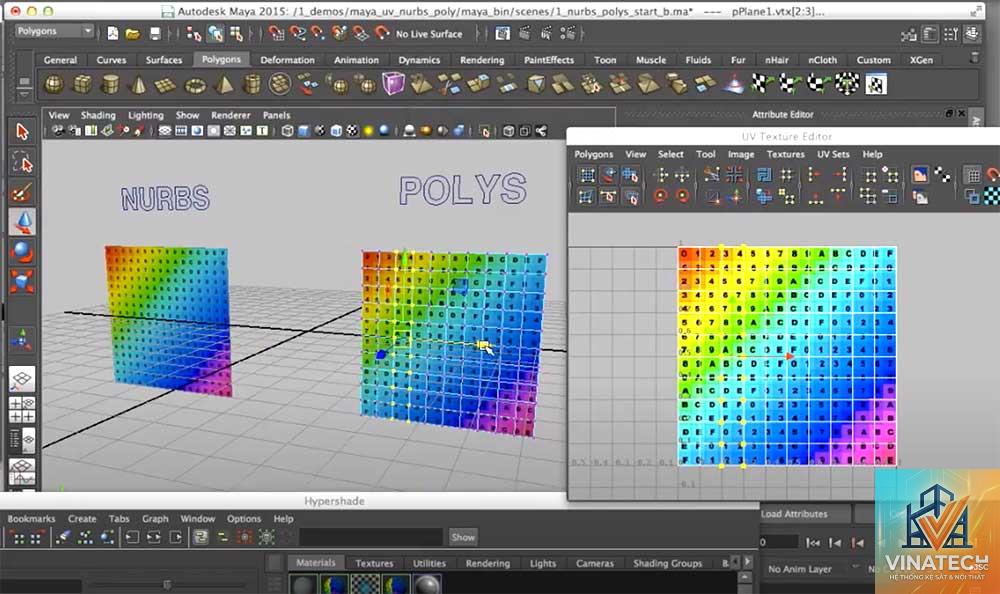Activate the Scale tool cube icon
Screen dimensions: 1000x594
point(22,281)
